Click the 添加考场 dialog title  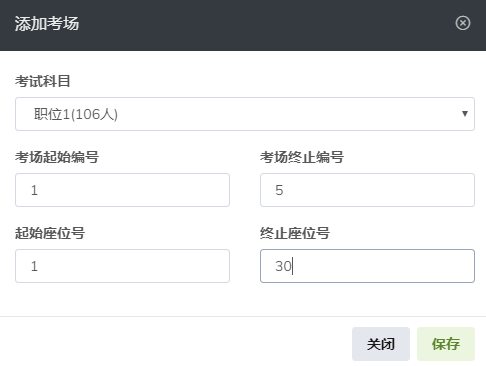[47, 24]
